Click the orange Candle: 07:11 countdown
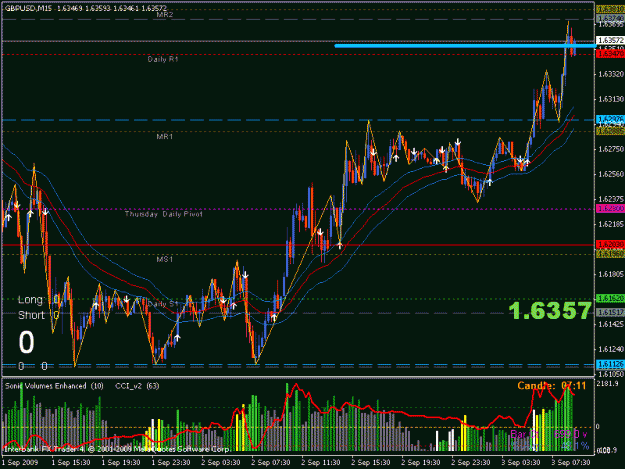625x469 pixels. click(x=552, y=386)
